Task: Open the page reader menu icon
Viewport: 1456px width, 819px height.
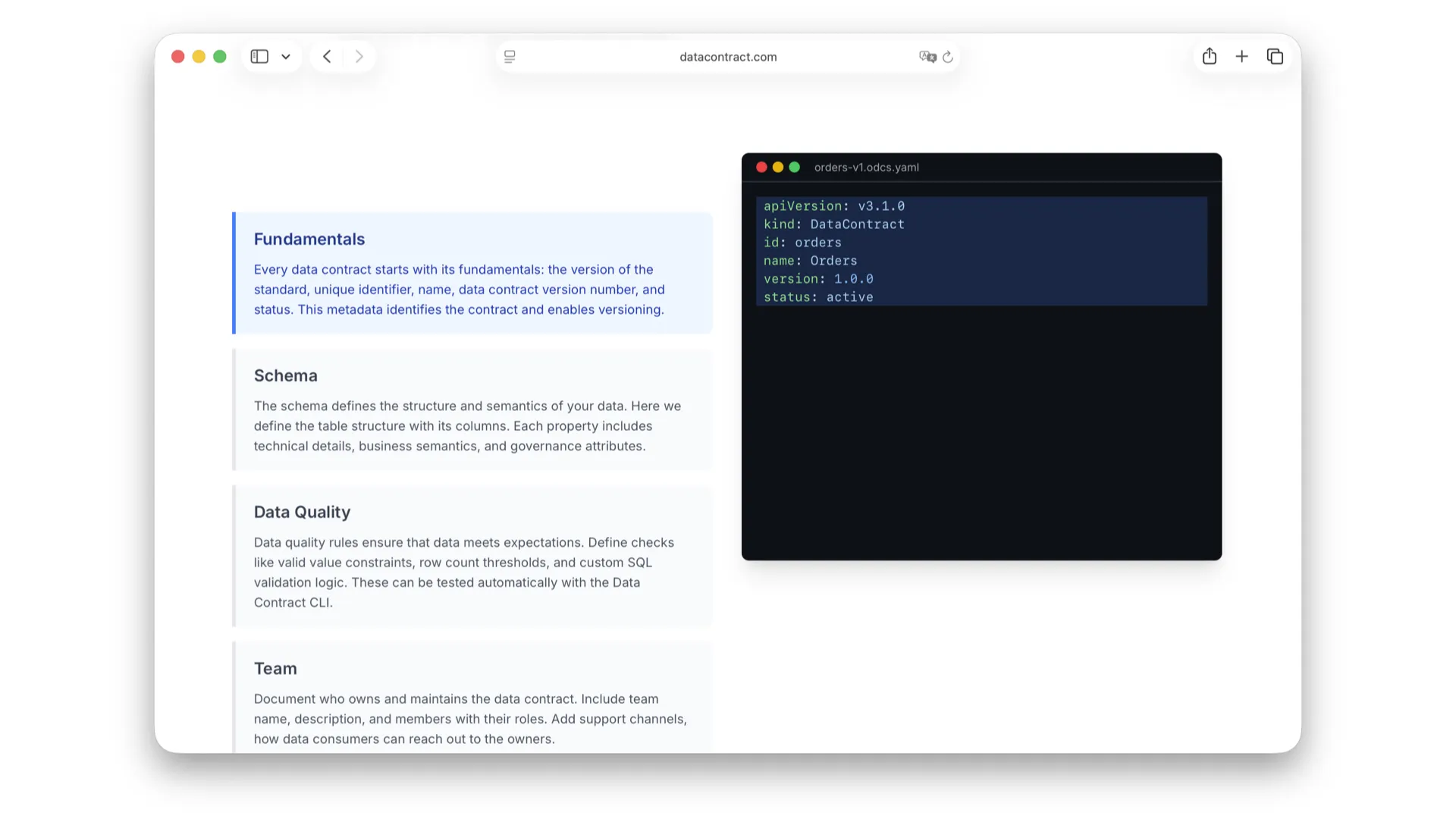Action: [x=510, y=57]
